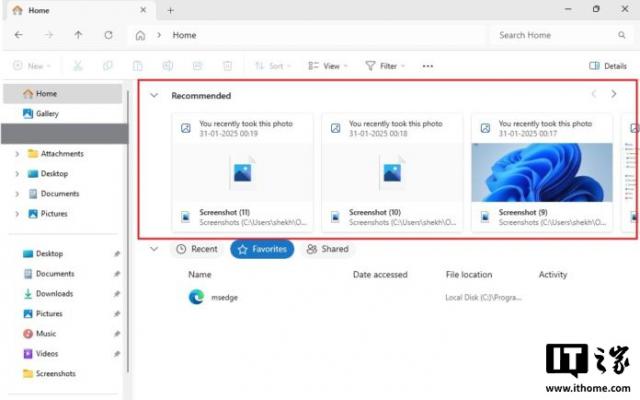Open the Filter dropdown menu
The width and height of the screenshot is (640, 400).
(x=385, y=66)
